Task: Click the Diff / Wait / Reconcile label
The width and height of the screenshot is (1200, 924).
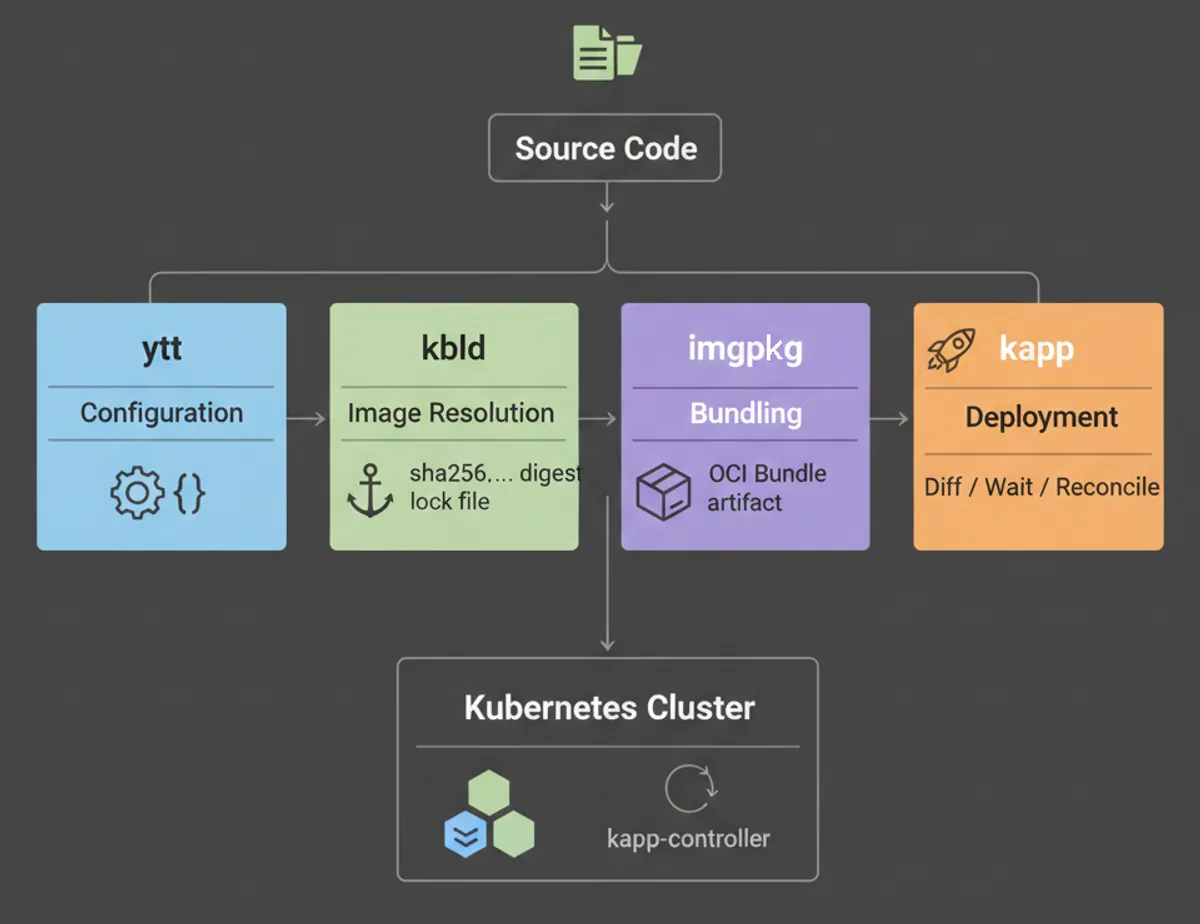Action: [x=1038, y=487]
